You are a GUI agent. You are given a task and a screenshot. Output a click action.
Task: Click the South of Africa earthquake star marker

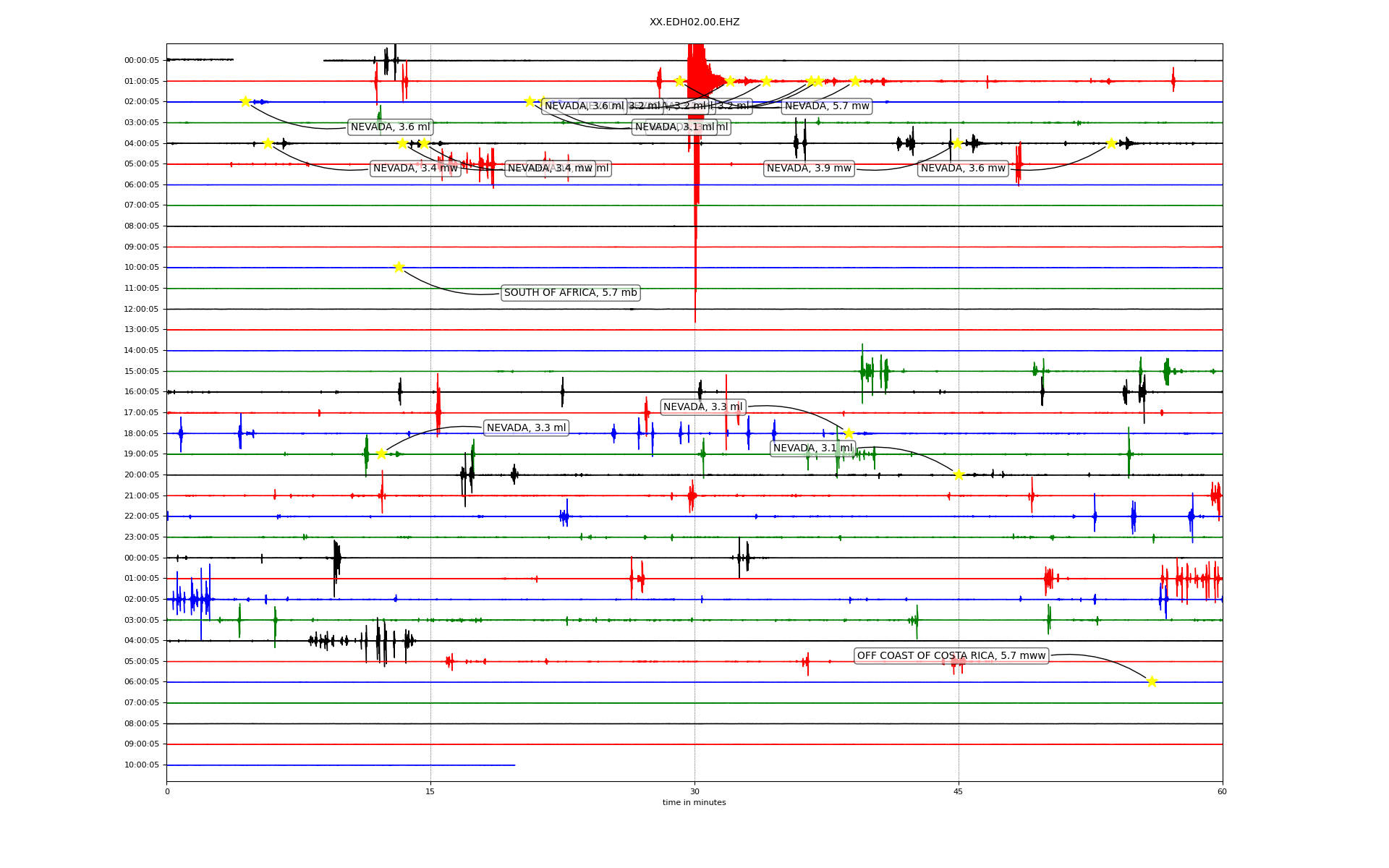(x=399, y=267)
